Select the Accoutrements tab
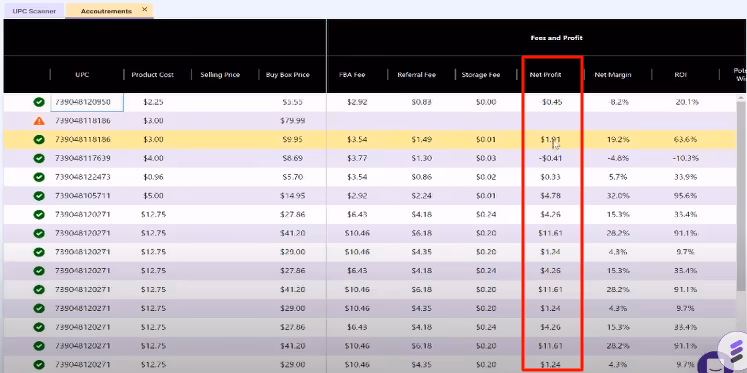Viewport: 747px width, 373px height. pyautogui.click(x=106, y=10)
